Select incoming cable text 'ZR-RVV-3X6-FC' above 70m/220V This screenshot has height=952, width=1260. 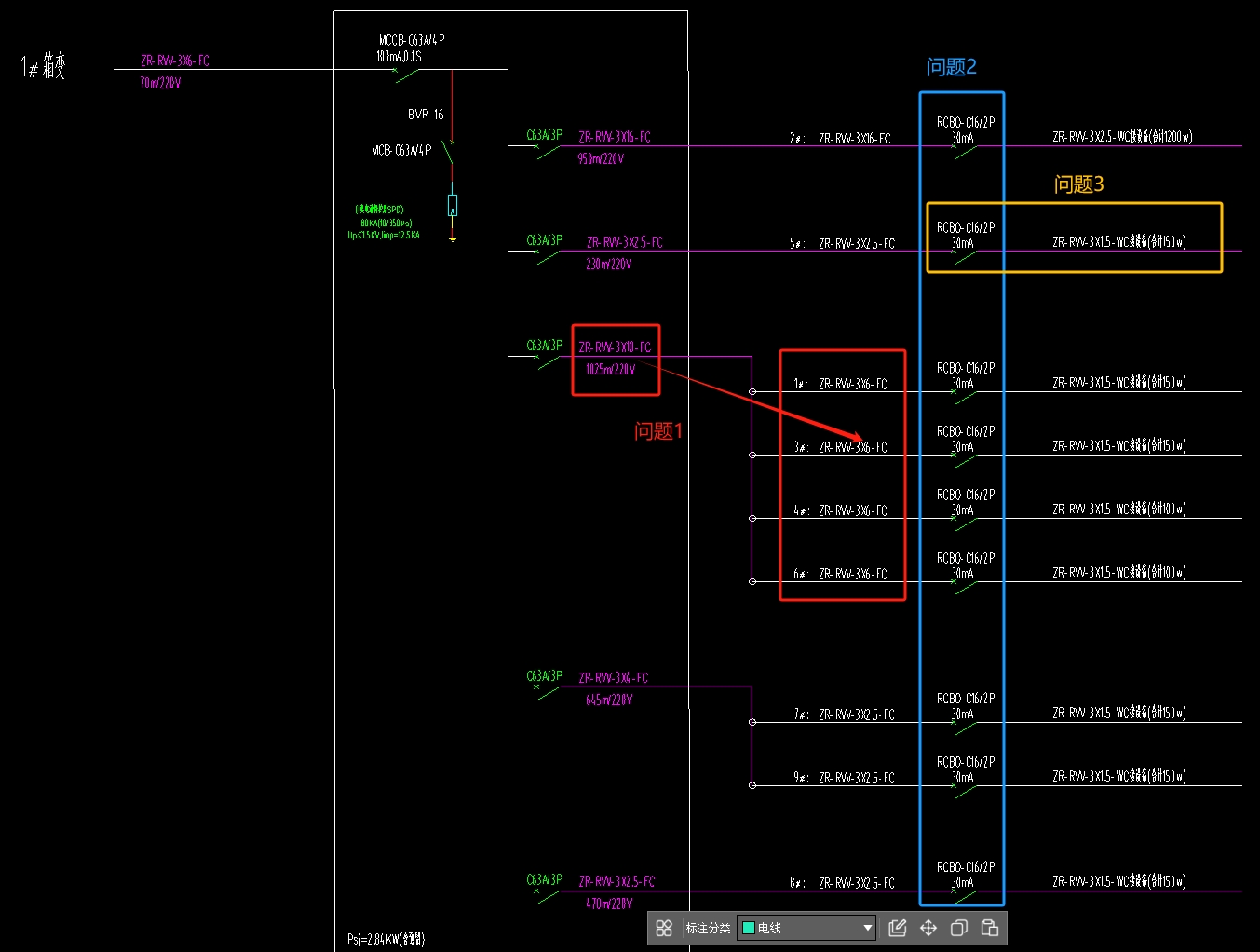coord(175,61)
